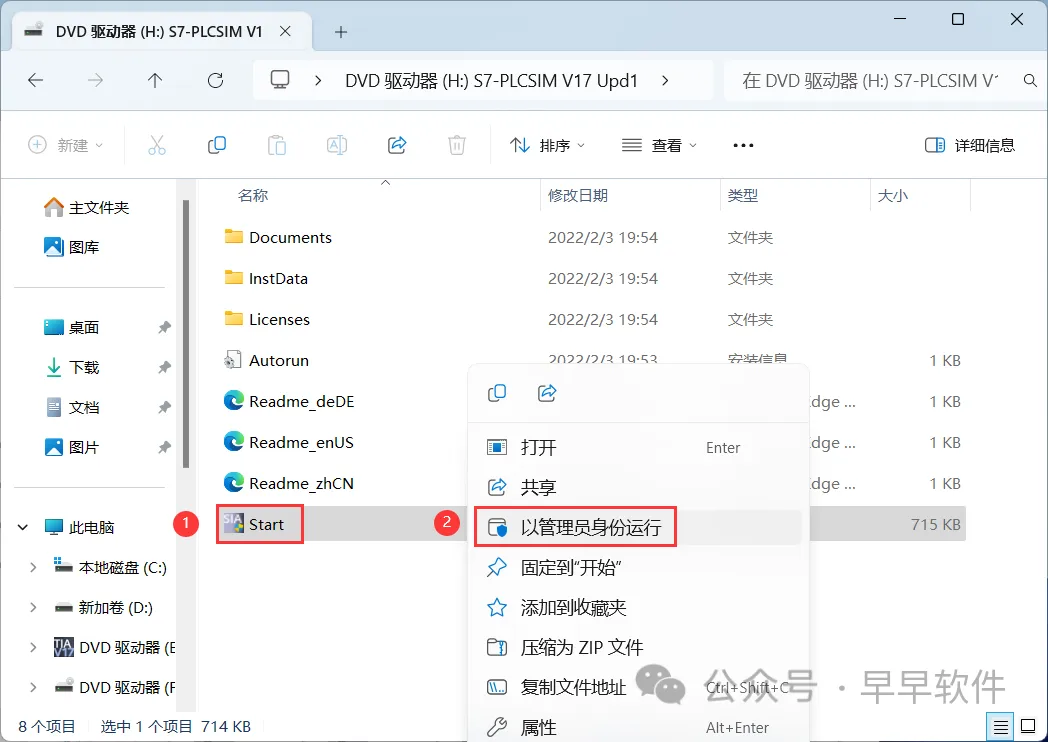Image resolution: width=1048 pixels, height=742 pixels.
Task: Select the Readme_zhCN file
Action: [x=288, y=483]
